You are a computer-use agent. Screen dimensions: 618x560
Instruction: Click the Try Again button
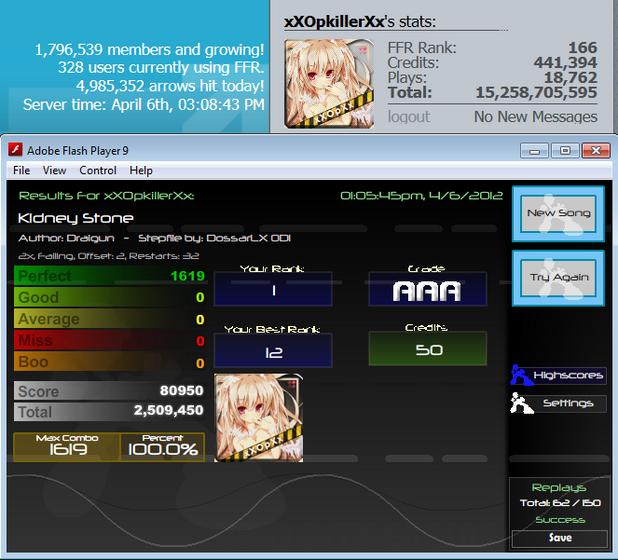tap(558, 278)
